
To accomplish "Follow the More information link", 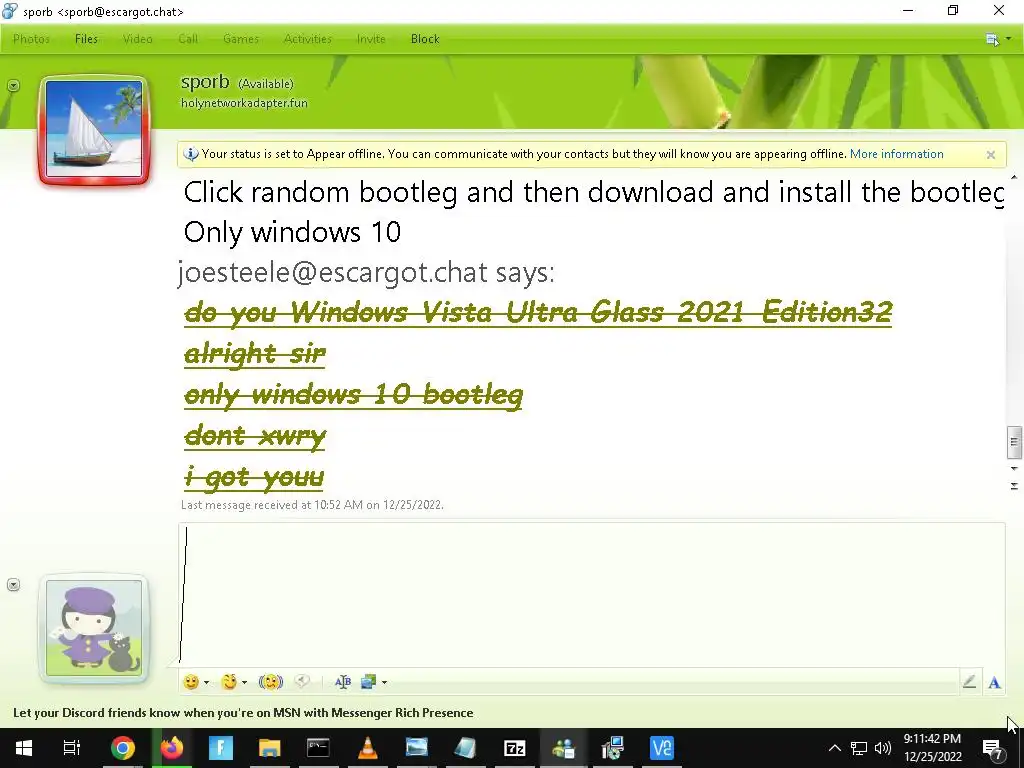I will coord(897,154).
